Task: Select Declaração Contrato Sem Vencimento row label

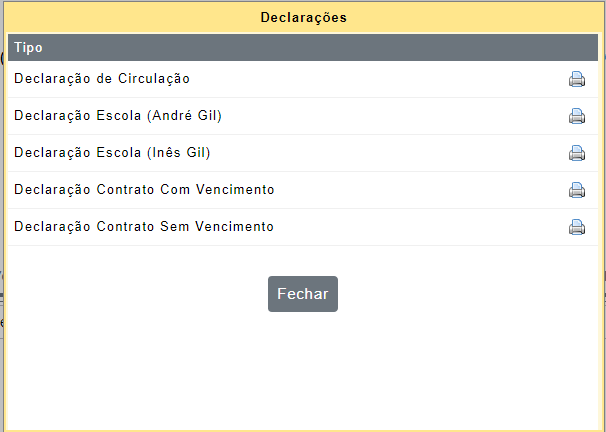Action: [x=144, y=226]
